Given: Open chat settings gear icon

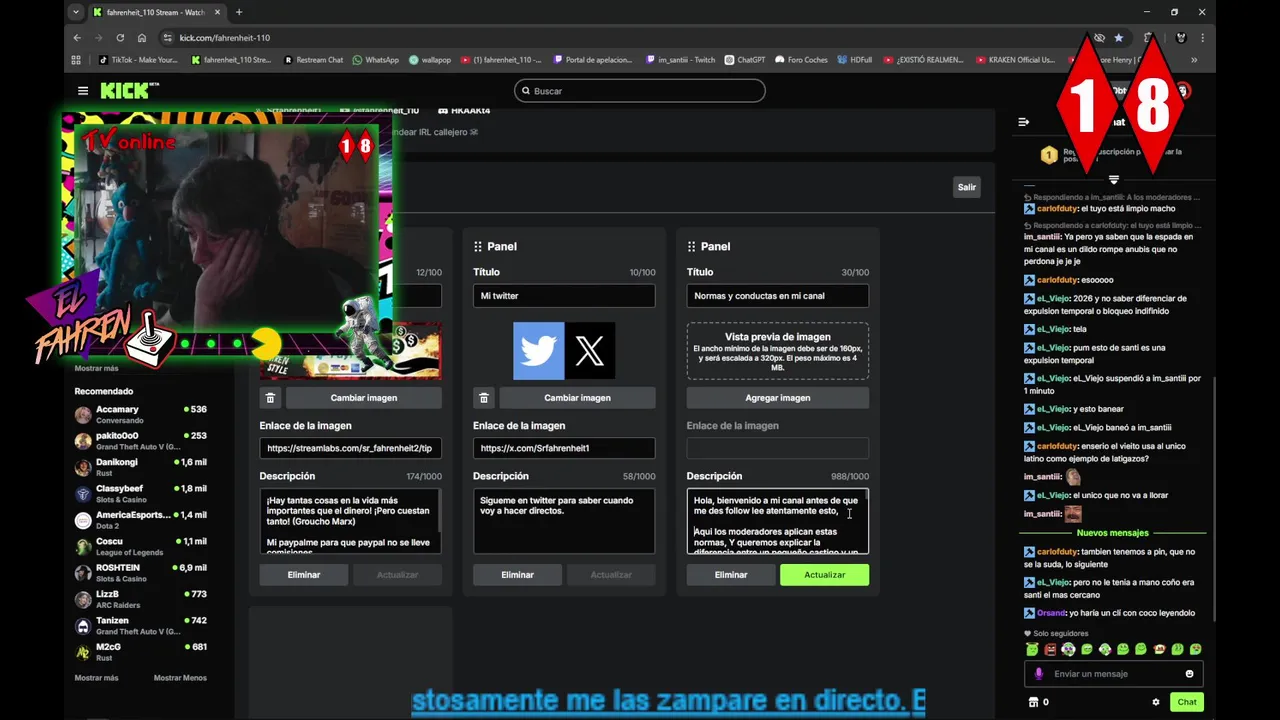Looking at the screenshot, I should point(1156,702).
